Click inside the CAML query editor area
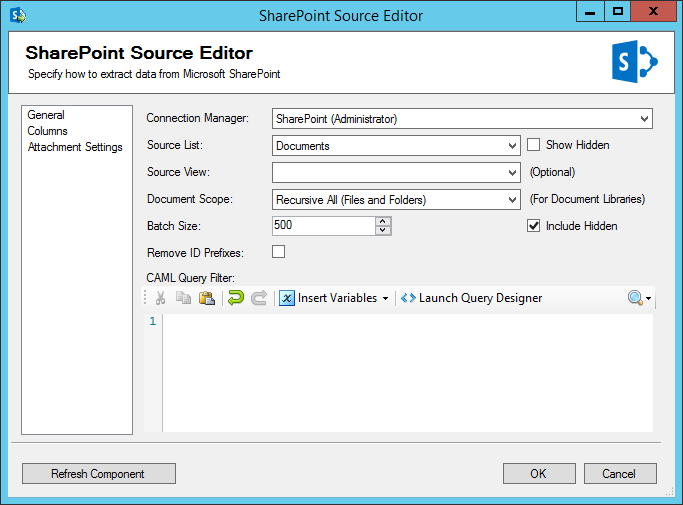Viewport: 683px width, 505px height. point(408,373)
